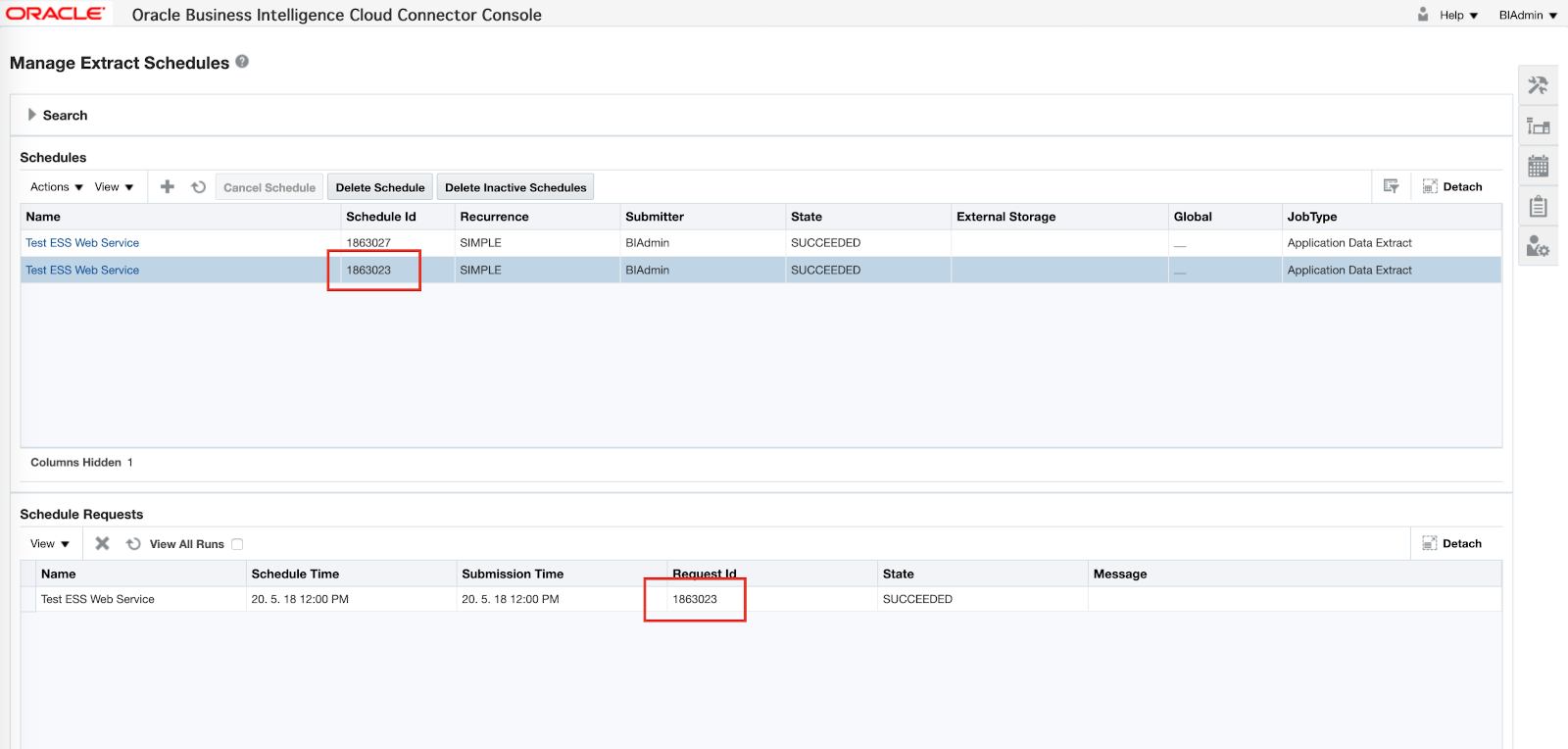Click the Query By Example filter icon

click(1391, 186)
